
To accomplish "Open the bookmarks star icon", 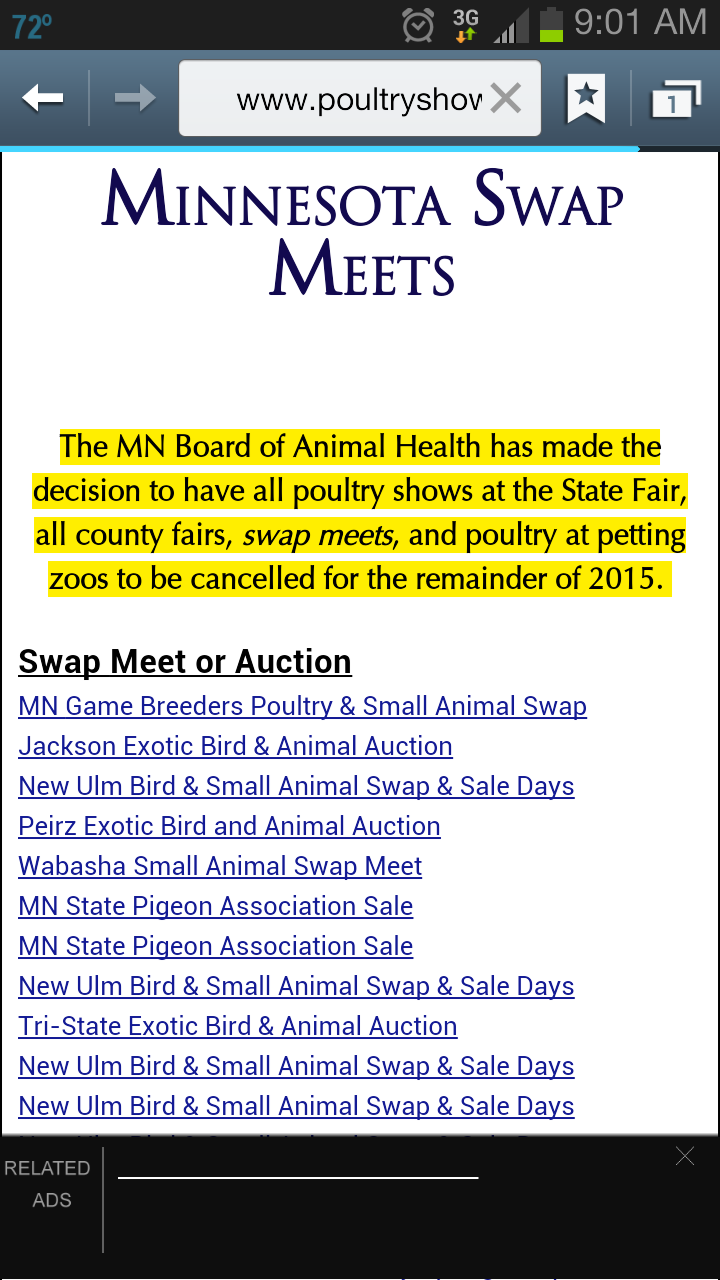I will coord(586,98).
